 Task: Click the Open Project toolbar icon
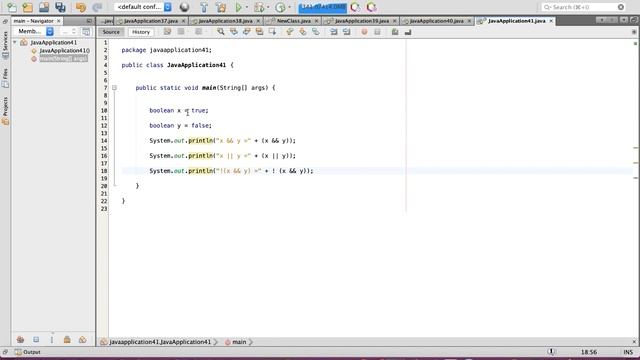(44, 7)
